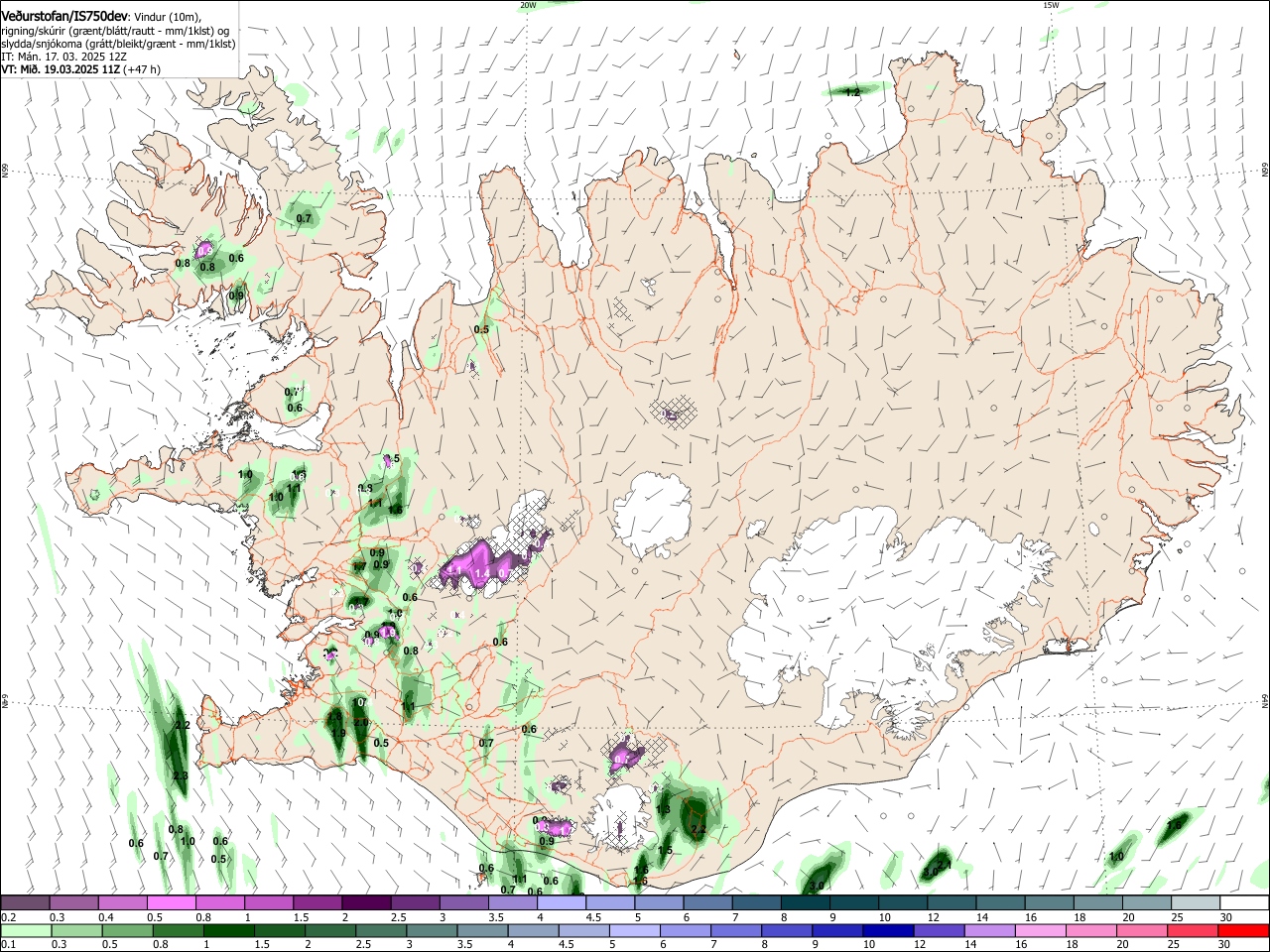
Task: Click the 2.3 precipitation value offshore southwest
Action: coord(180,775)
